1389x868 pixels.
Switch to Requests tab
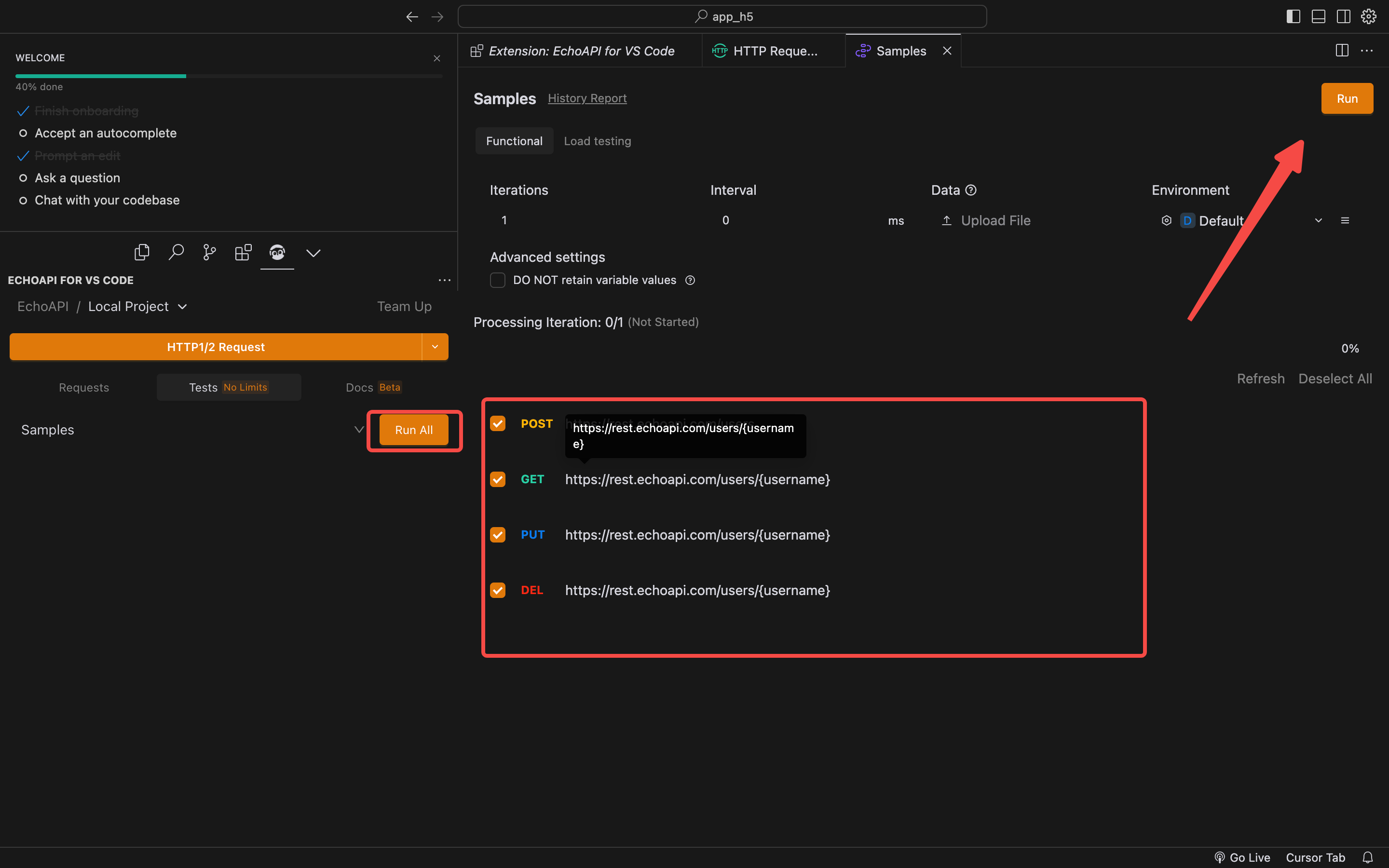point(84,388)
